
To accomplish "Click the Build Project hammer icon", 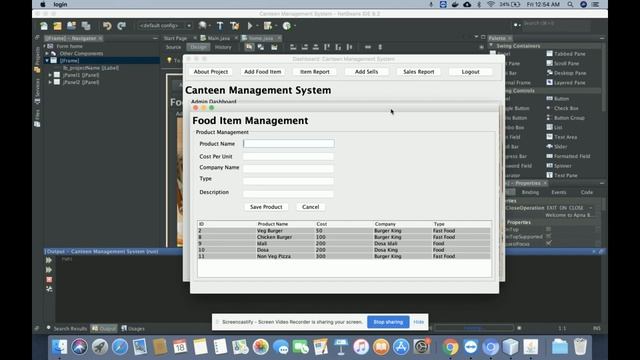I will [220, 26].
